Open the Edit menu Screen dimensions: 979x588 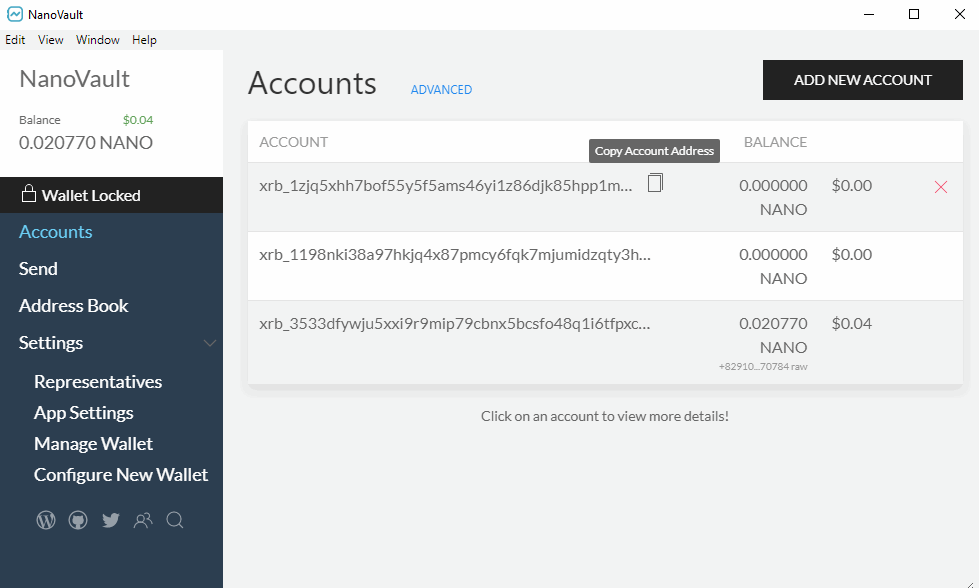click(15, 40)
